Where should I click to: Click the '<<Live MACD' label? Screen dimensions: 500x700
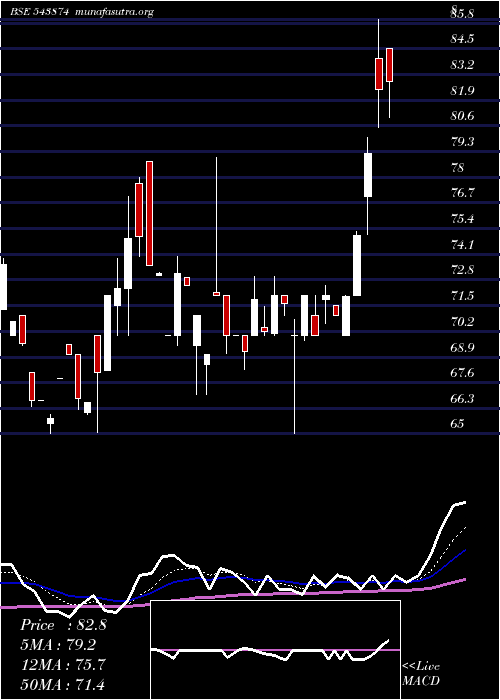coord(421,674)
